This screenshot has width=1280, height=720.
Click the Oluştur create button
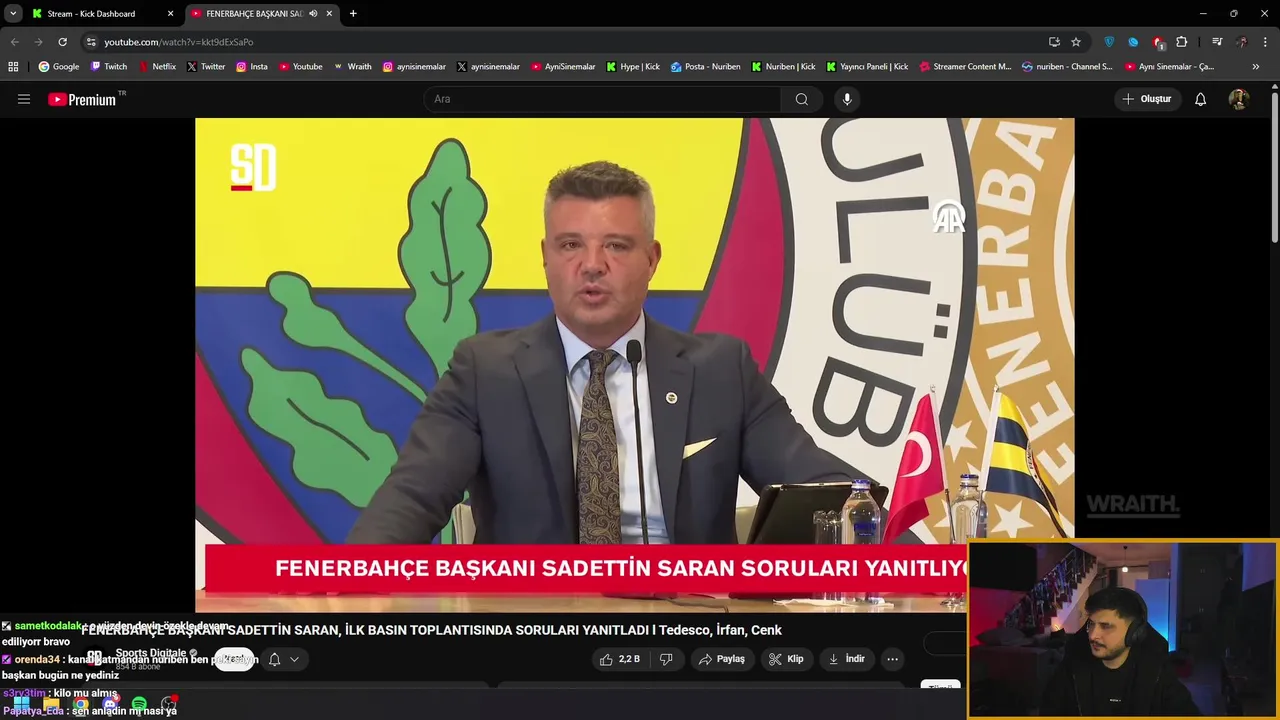point(1146,99)
